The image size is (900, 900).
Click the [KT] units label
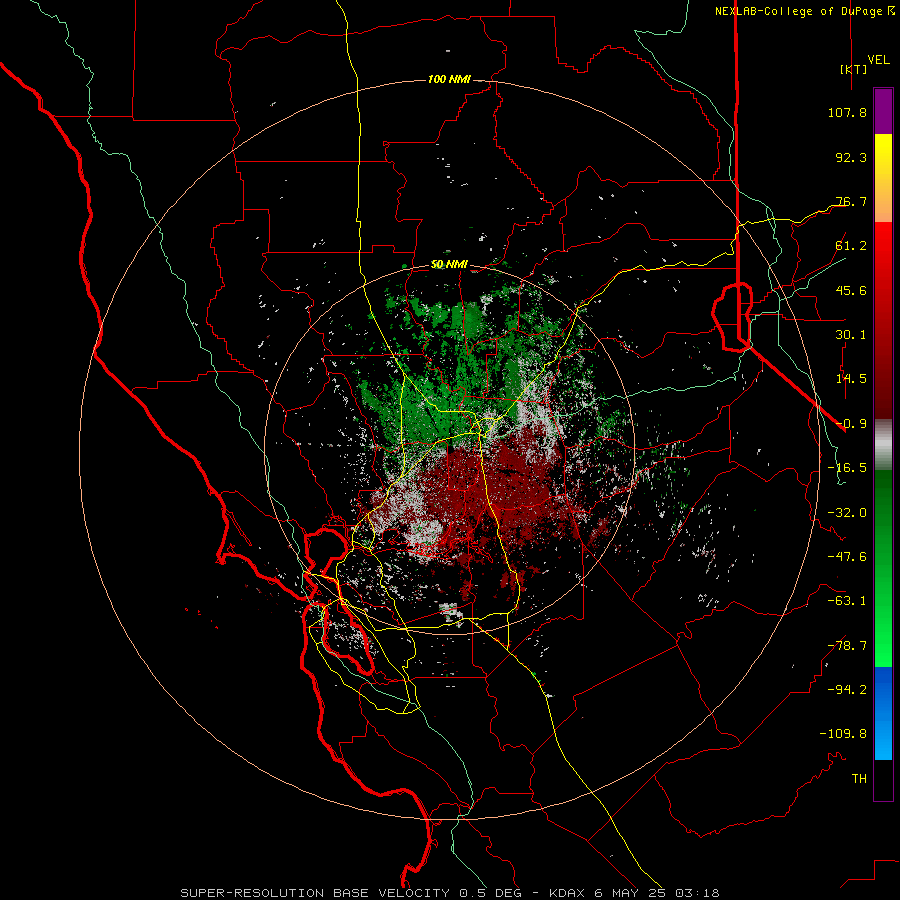click(854, 69)
